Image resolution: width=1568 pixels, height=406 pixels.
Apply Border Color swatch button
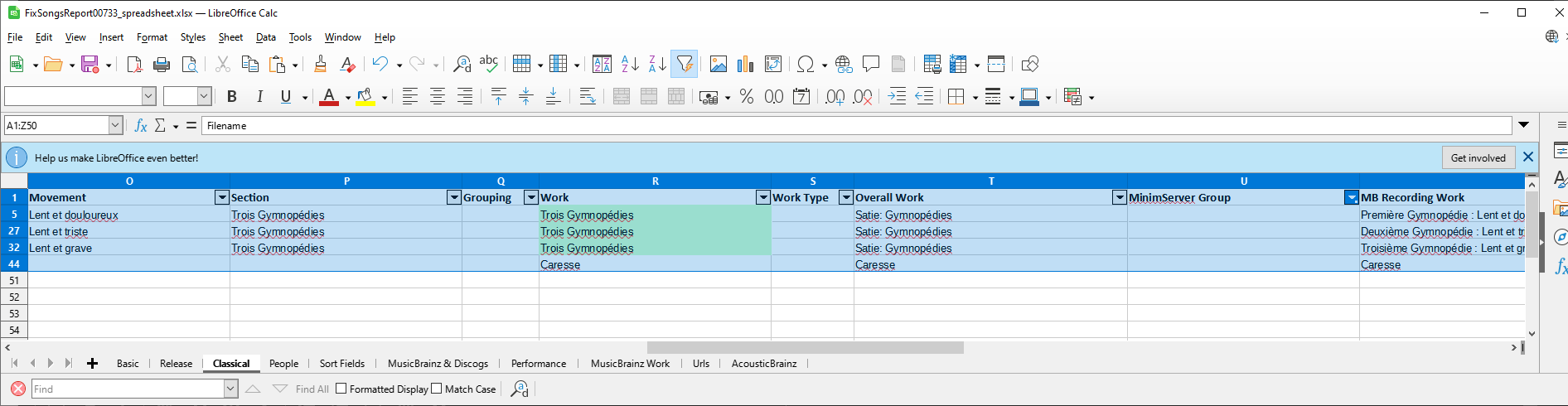(1029, 97)
